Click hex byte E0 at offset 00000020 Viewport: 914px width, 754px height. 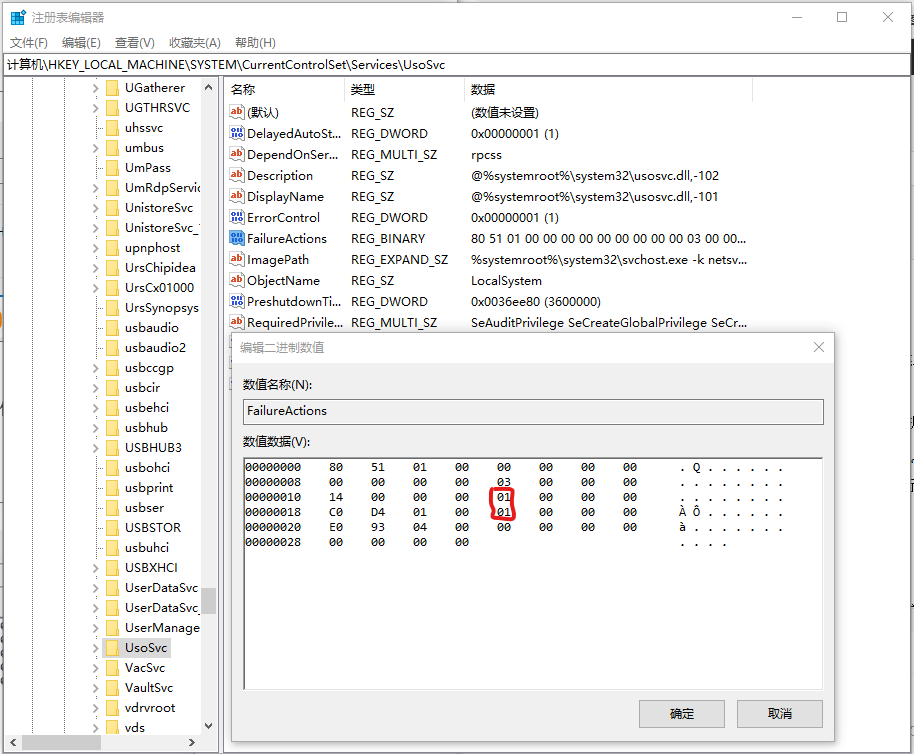click(x=336, y=527)
